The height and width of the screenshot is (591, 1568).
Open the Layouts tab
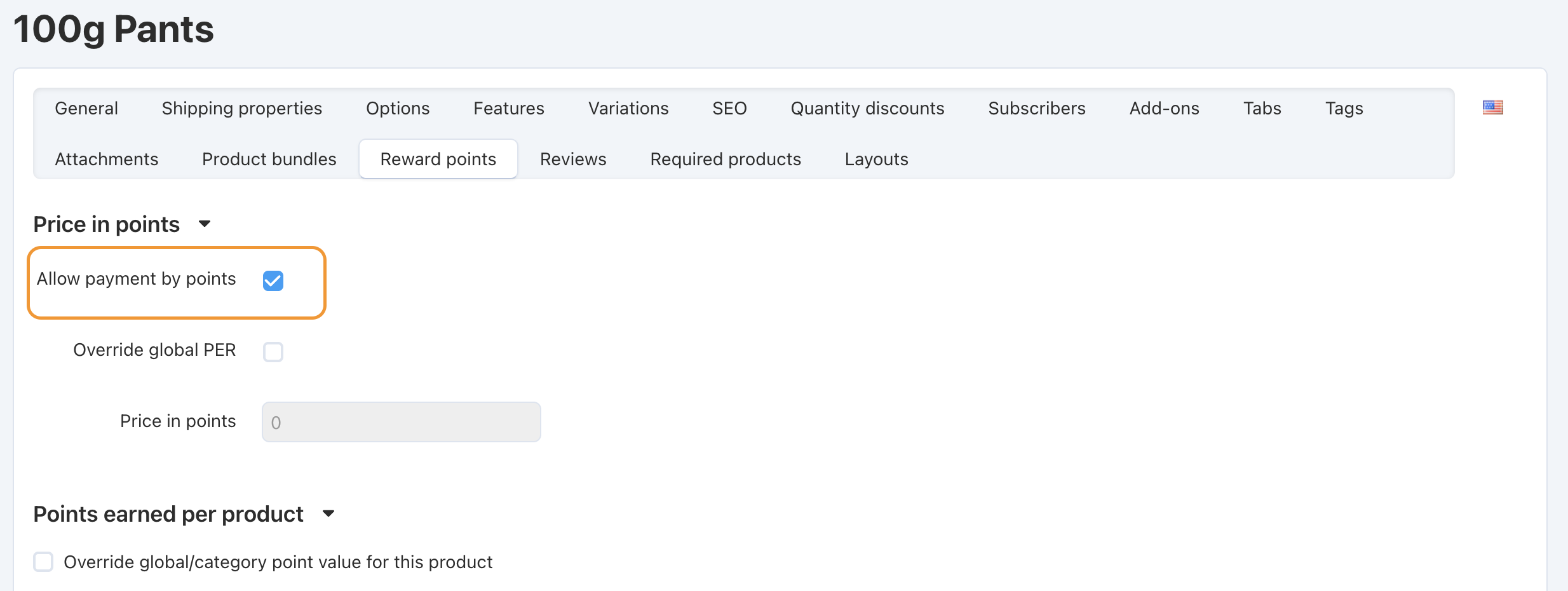pyautogui.click(x=877, y=159)
